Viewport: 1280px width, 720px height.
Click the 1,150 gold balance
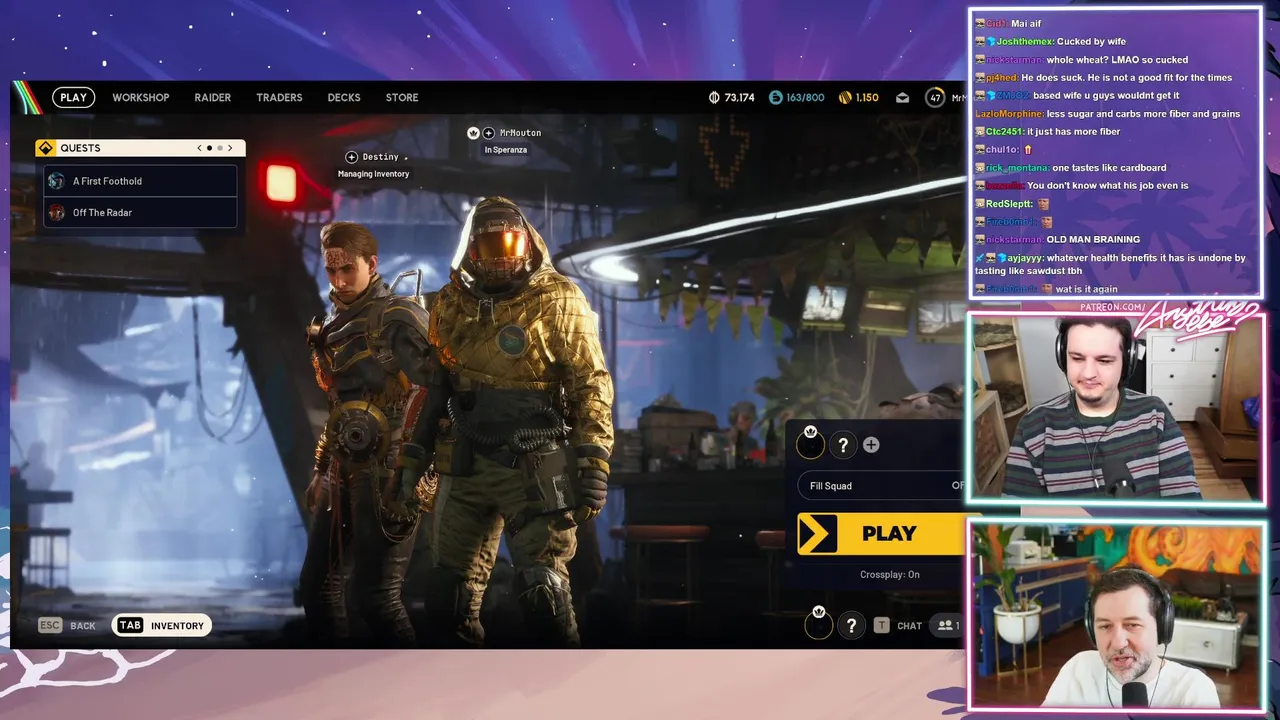[866, 97]
